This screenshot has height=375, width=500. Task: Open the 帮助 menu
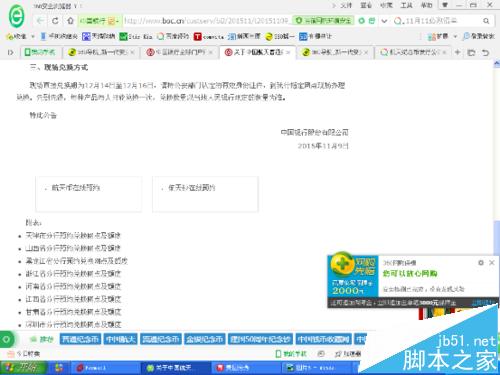426,5
